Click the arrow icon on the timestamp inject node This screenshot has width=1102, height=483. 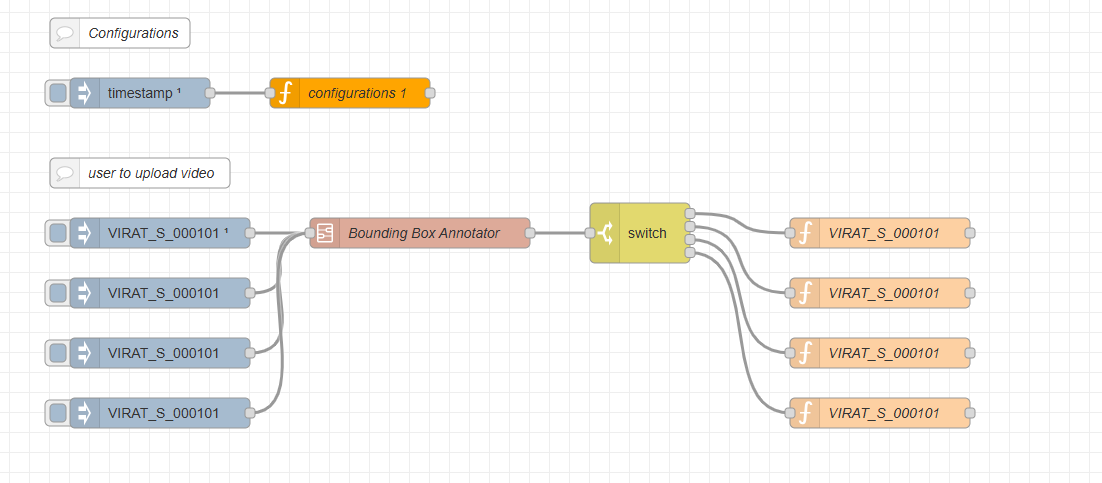point(85,93)
